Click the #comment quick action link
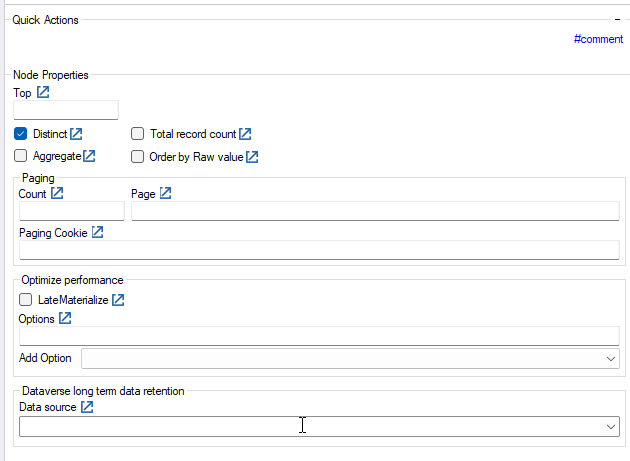Image resolution: width=630 pixels, height=461 pixels. point(598,39)
